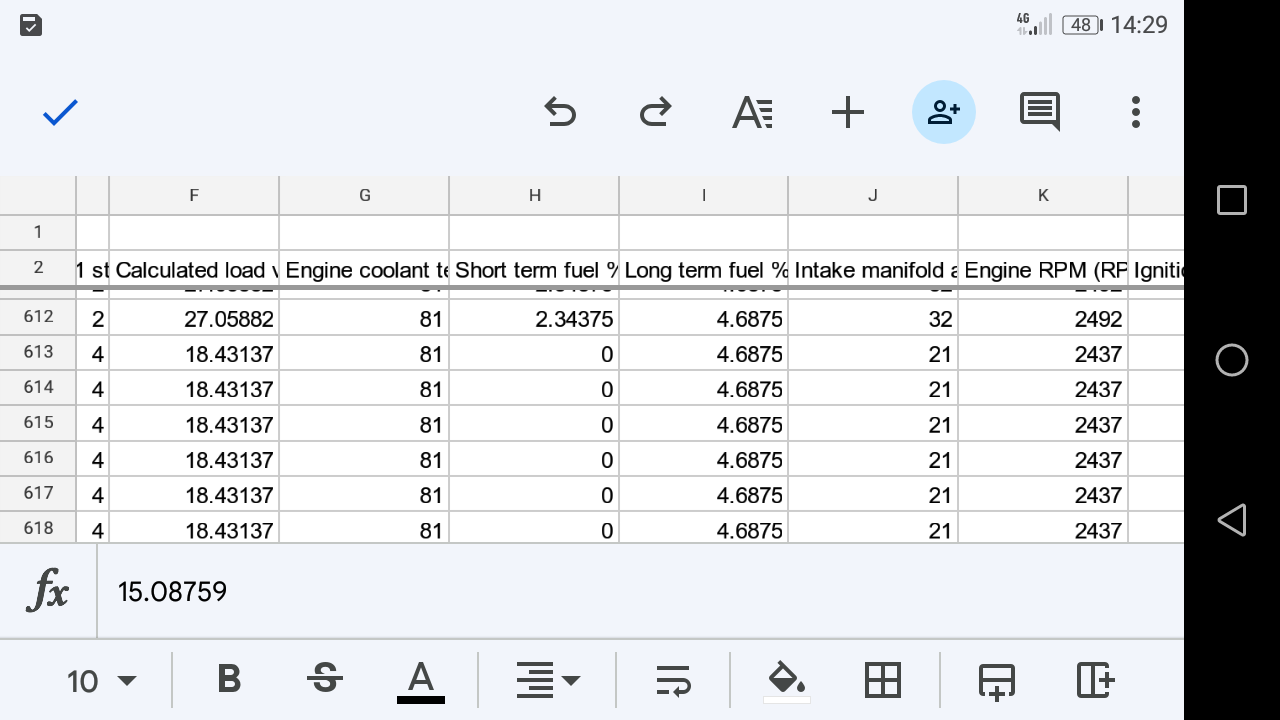The height and width of the screenshot is (720, 1280).
Task: Insert a column with the bottom toolbar icon
Action: tap(1095, 680)
